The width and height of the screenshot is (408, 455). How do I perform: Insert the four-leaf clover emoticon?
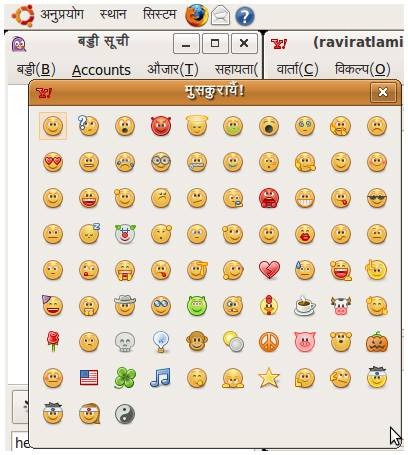(x=125, y=378)
